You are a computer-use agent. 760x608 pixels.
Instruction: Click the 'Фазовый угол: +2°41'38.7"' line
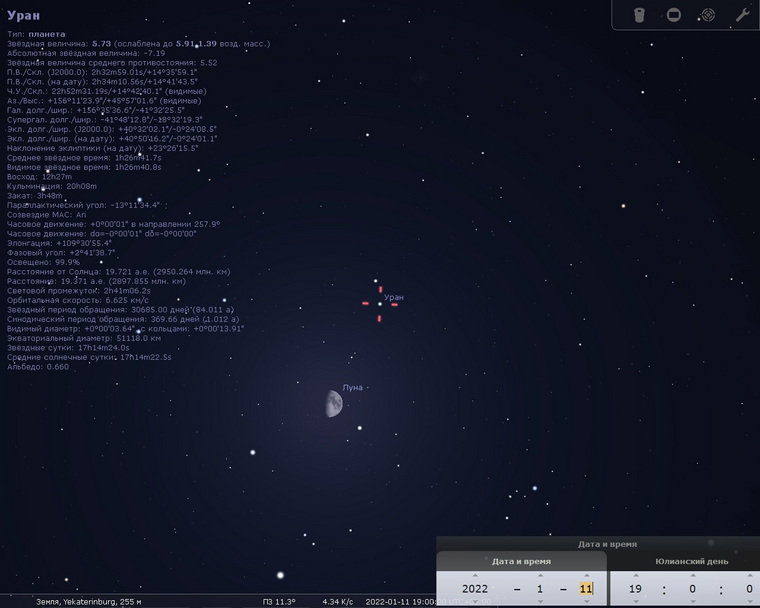coord(61,253)
